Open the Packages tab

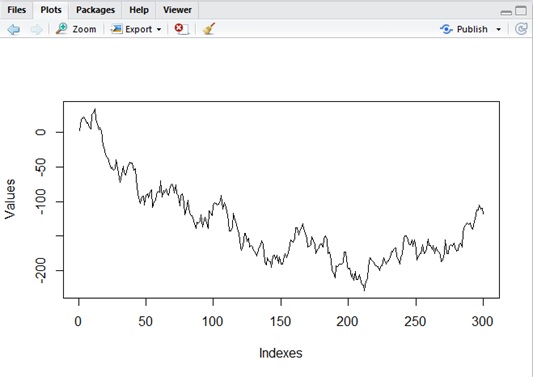(x=95, y=10)
